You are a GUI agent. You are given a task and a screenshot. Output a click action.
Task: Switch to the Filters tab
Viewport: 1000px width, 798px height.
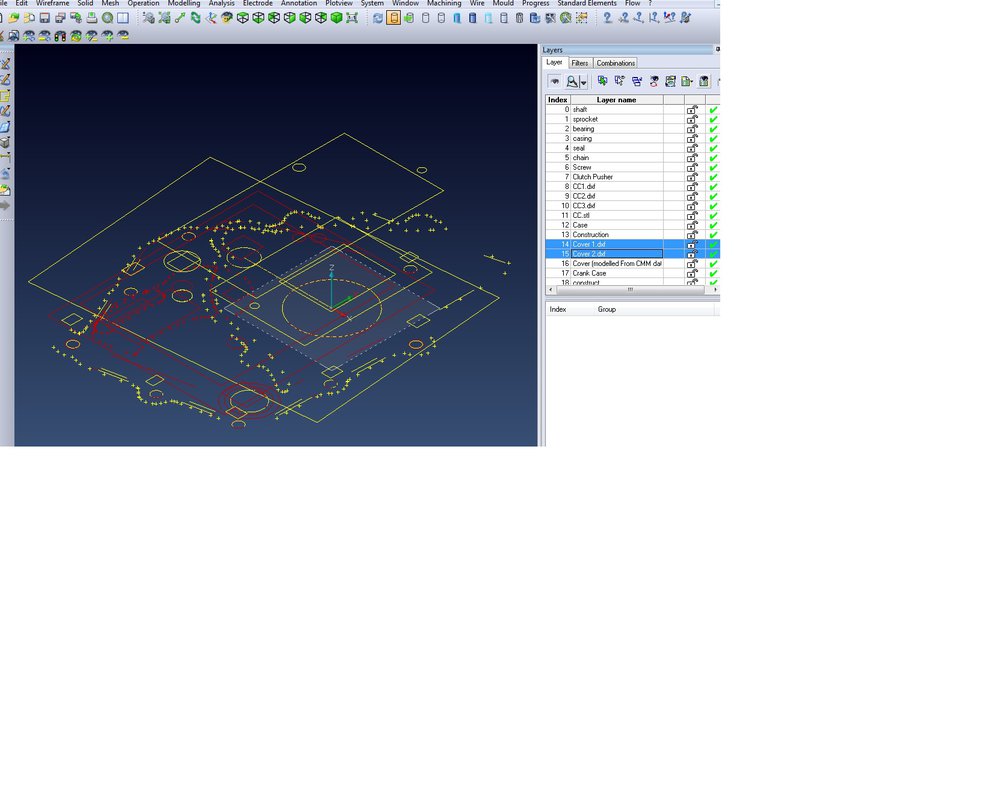click(580, 63)
